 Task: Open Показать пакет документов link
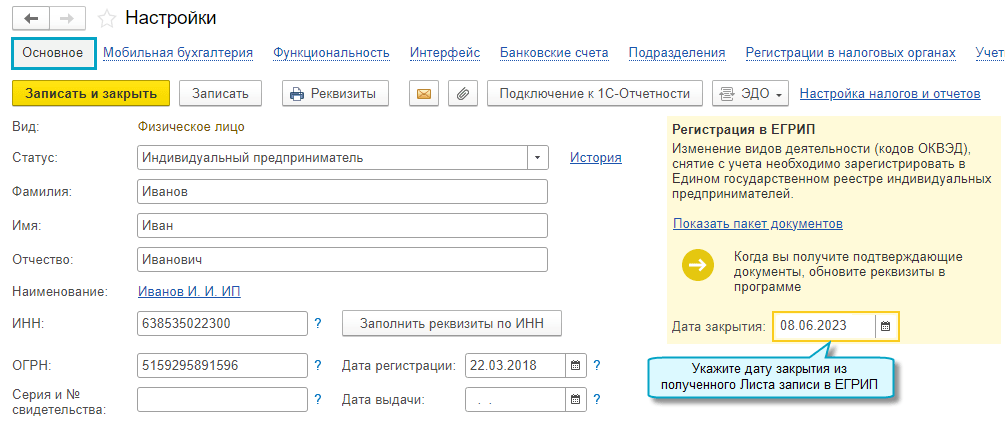757,224
